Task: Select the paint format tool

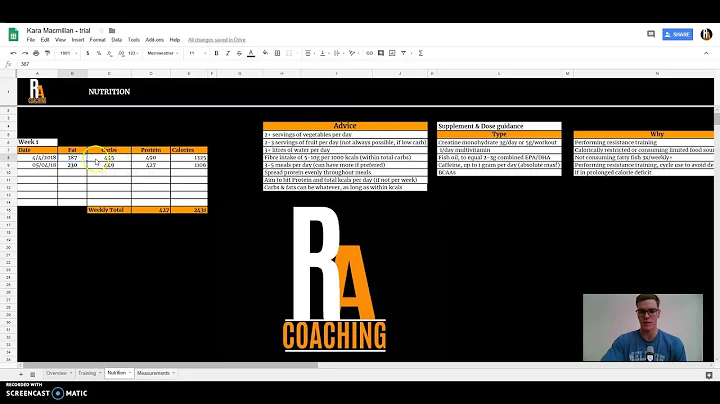Action: pyautogui.click(x=47, y=53)
